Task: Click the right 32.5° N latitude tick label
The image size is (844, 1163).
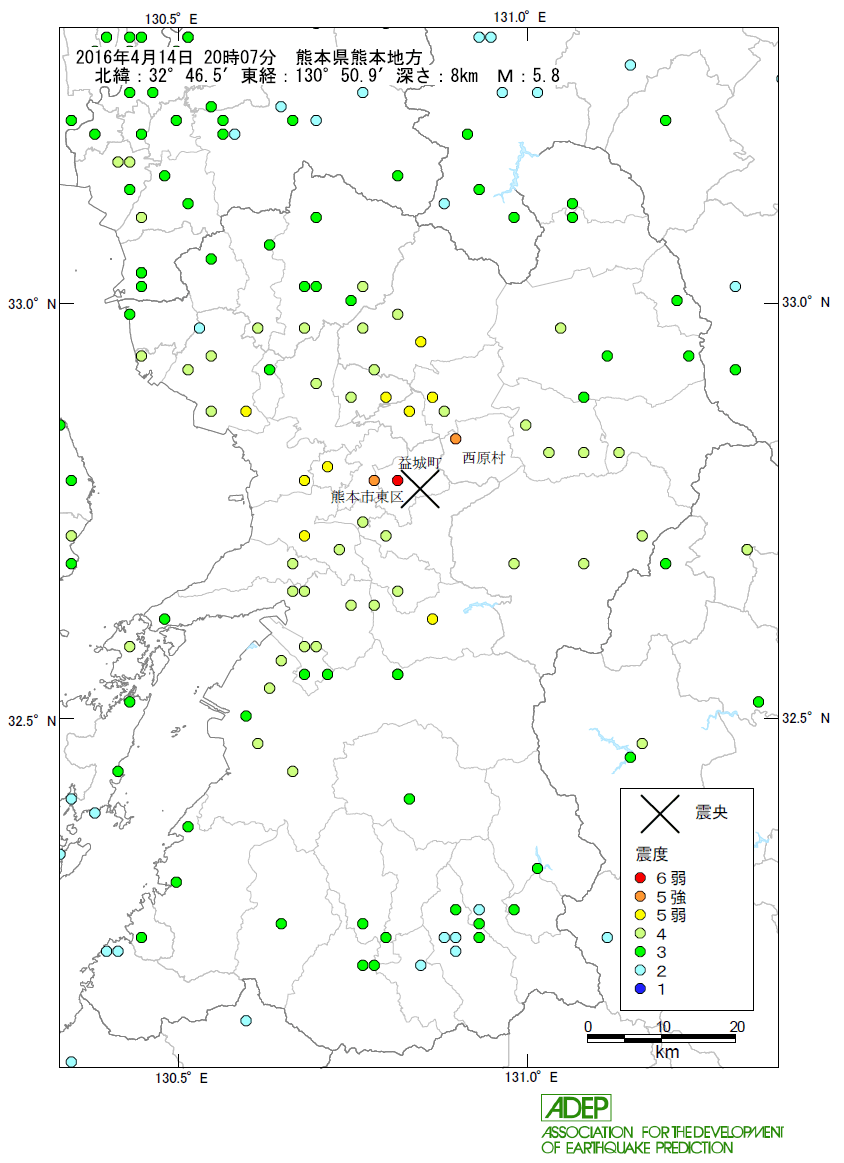Action: 806,718
